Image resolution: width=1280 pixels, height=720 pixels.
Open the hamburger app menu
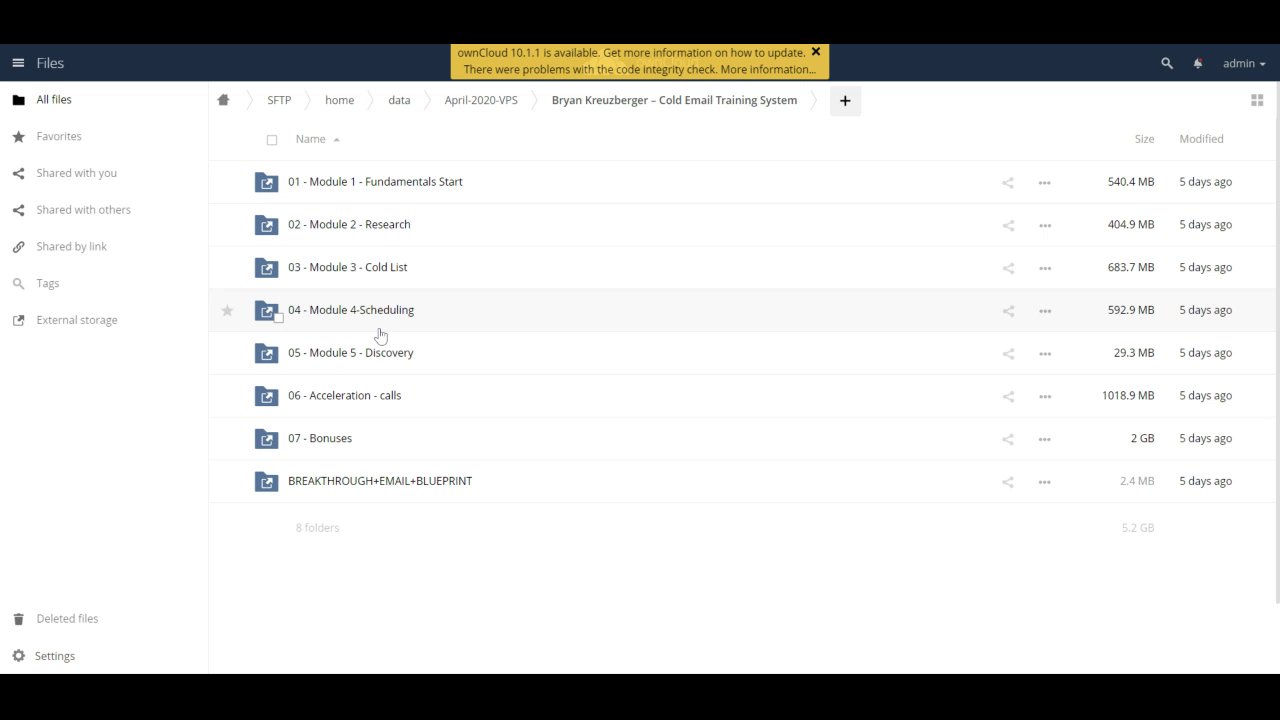pos(18,63)
